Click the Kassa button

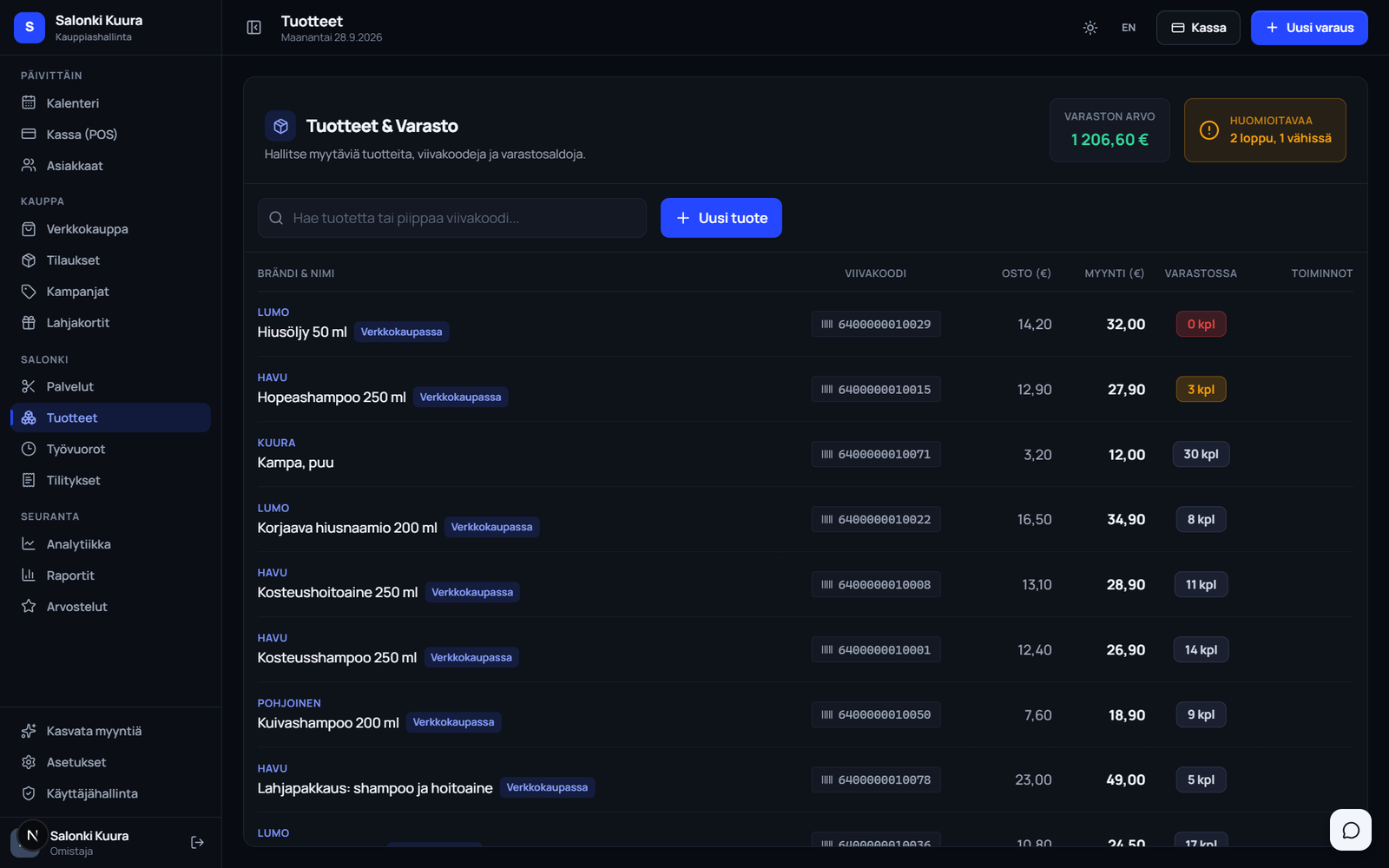pyautogui.click(x=1198, y=28)
